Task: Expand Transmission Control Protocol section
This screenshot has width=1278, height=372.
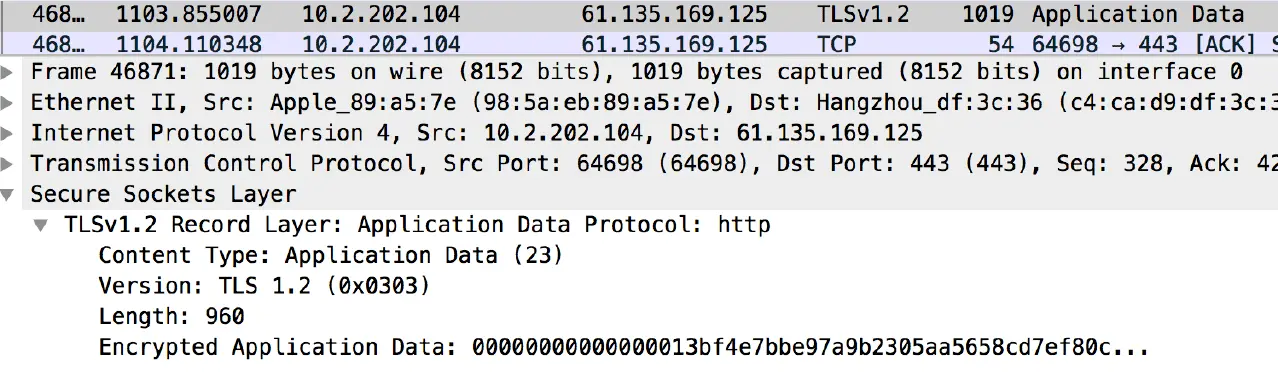Action: coord(8,164)
